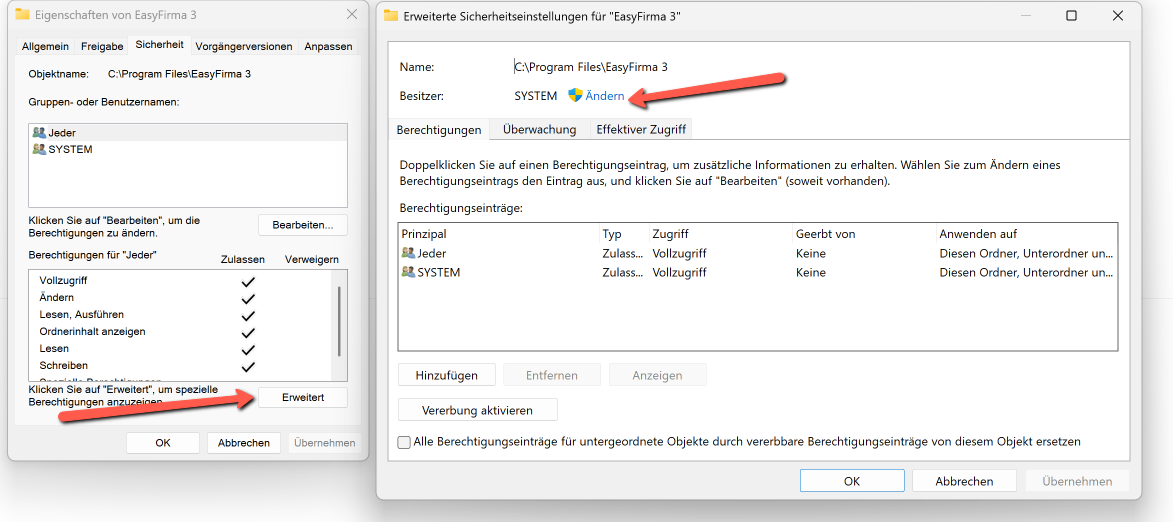This screenshot has width=1173, height=522.
Task: Select SYSTEM in Gruppen- oder Benutzernamen list
Action: point(188,149)
